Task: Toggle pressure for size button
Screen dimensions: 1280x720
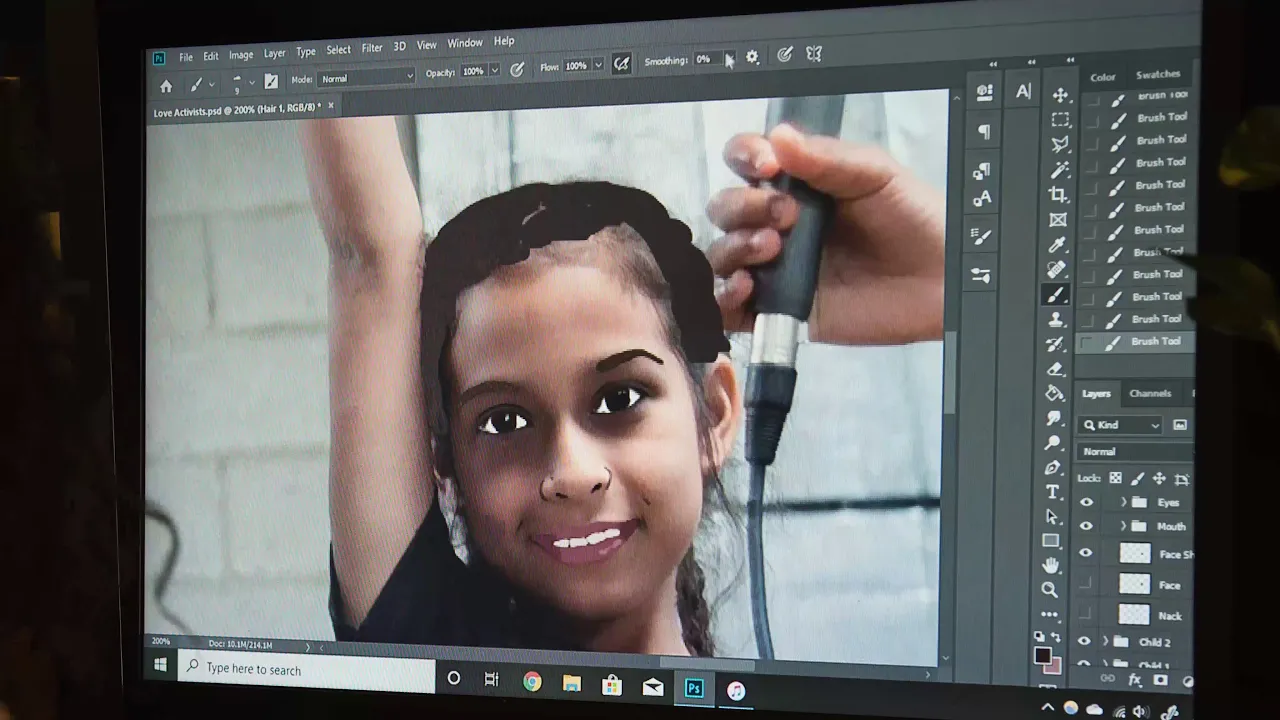Action: coord(785,55)
